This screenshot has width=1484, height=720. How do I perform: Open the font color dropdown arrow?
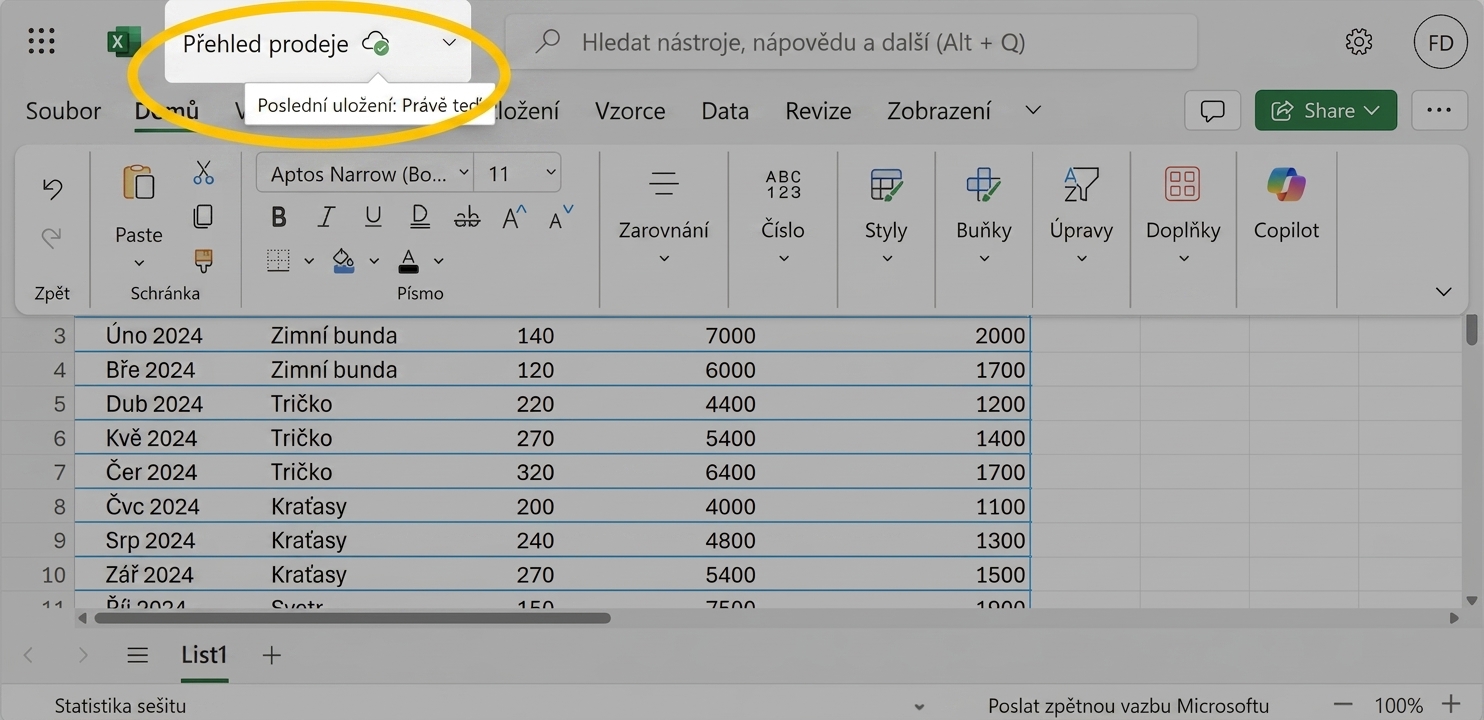(x=438, y=261)
